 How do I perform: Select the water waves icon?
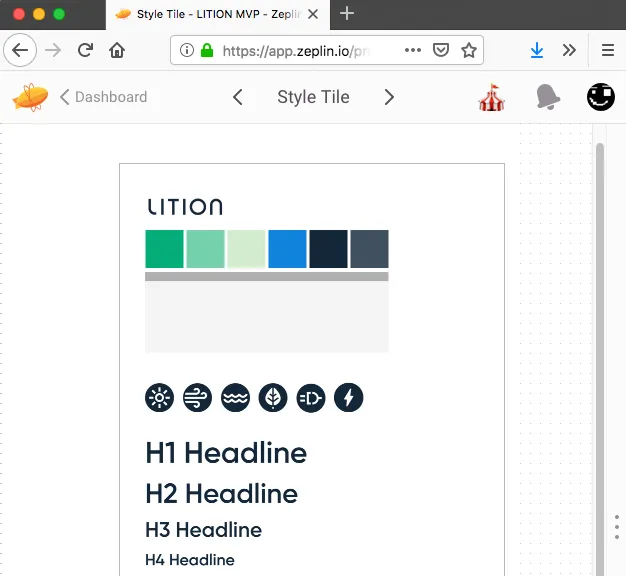235,398
